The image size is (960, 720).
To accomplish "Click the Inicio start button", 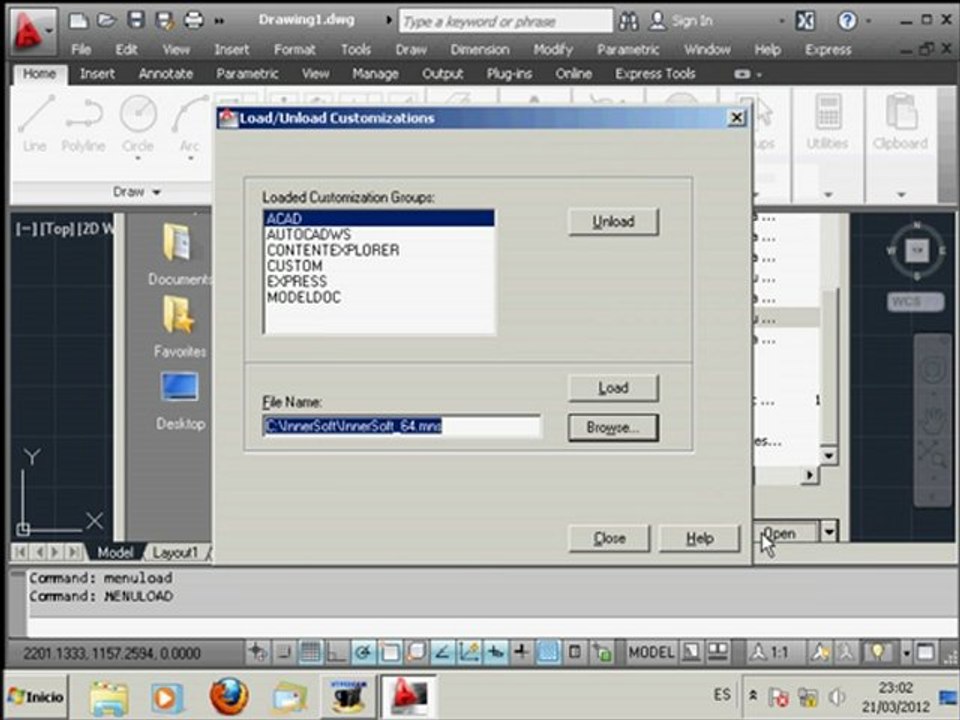I will [37, 697].
